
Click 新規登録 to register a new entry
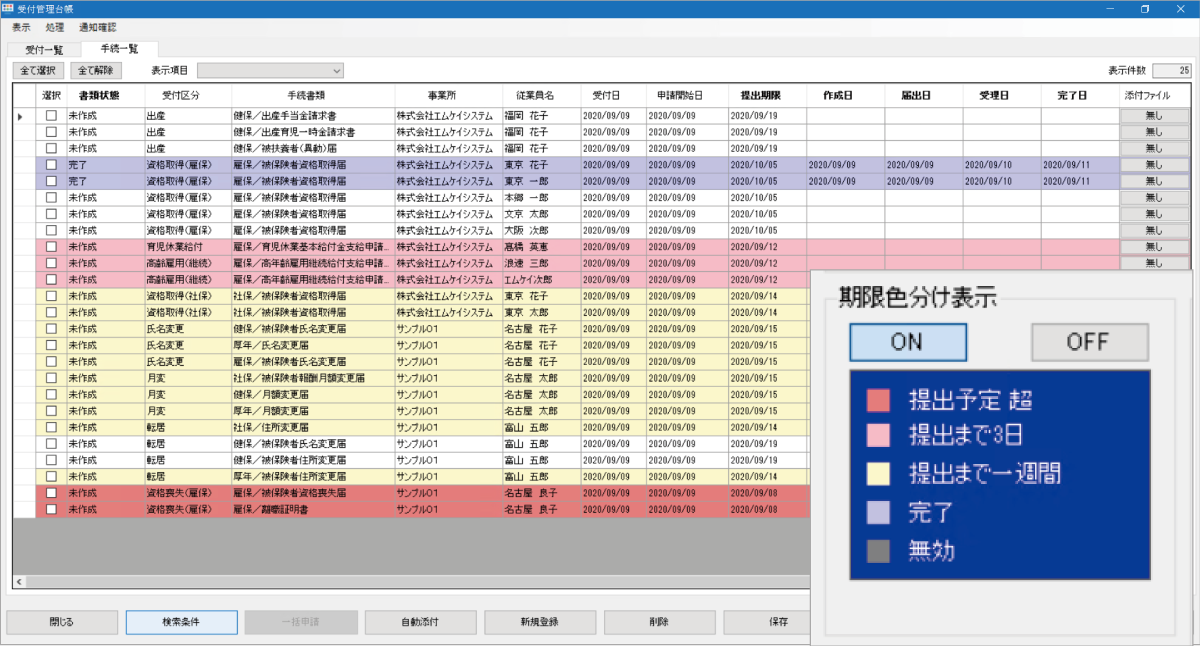[x=539, y=621]
